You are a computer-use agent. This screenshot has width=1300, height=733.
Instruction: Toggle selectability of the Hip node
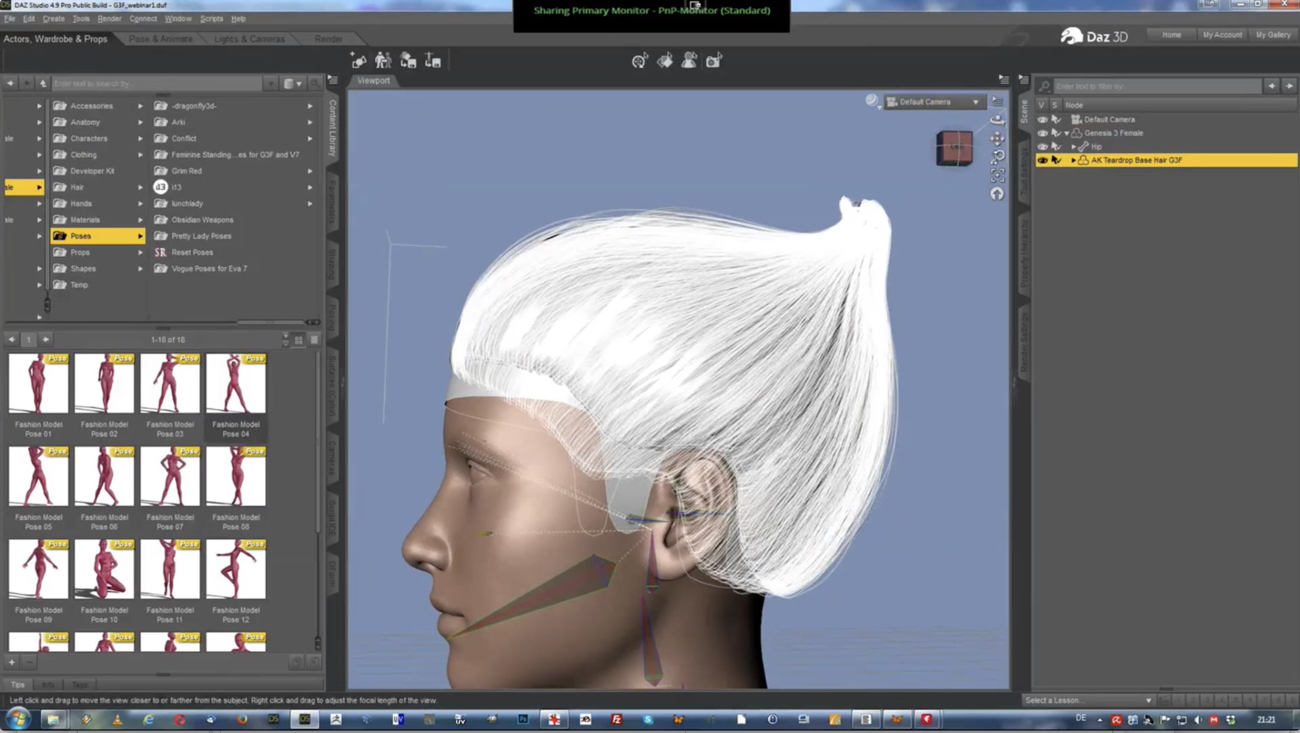click(1054, 145)
